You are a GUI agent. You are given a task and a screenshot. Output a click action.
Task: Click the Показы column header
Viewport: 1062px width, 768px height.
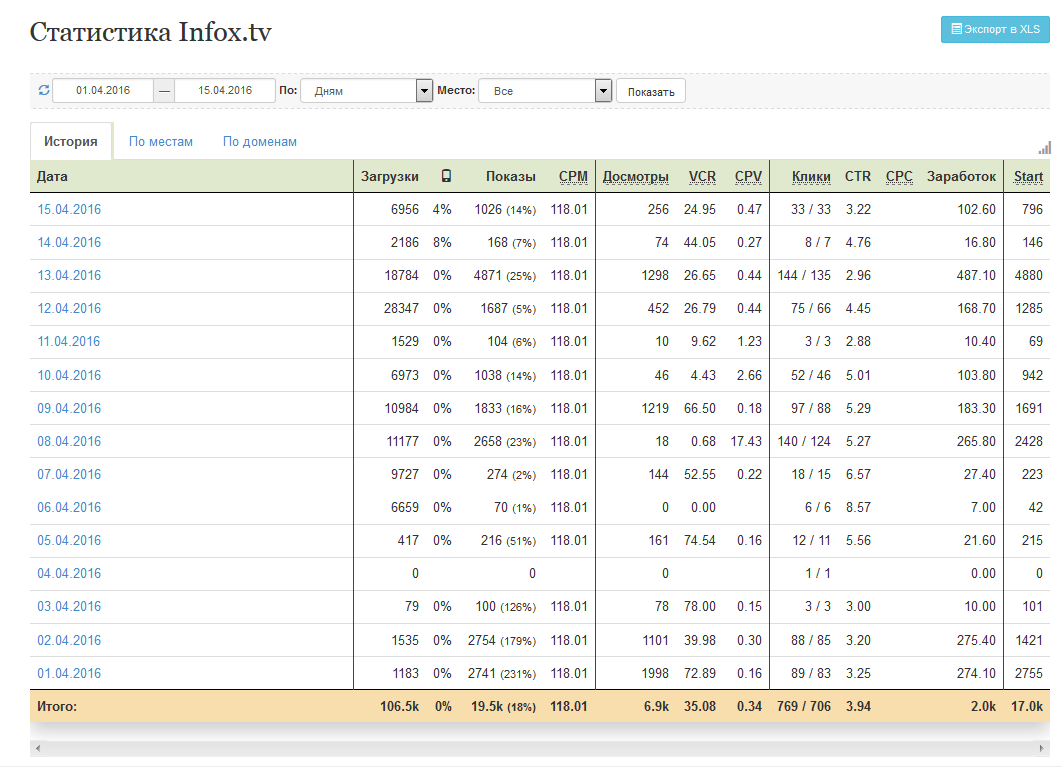pyautogui.click(x=511, y=176)
